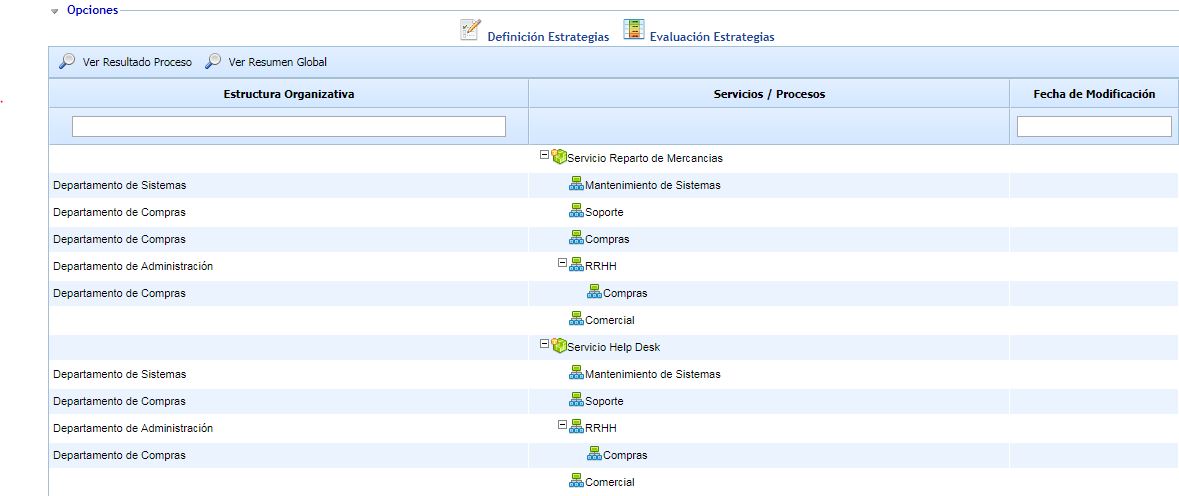This screenshot has height=496, width=1179.
Task: Collapse the Servicio Help Desk tree node
Action: coord(544,344)
